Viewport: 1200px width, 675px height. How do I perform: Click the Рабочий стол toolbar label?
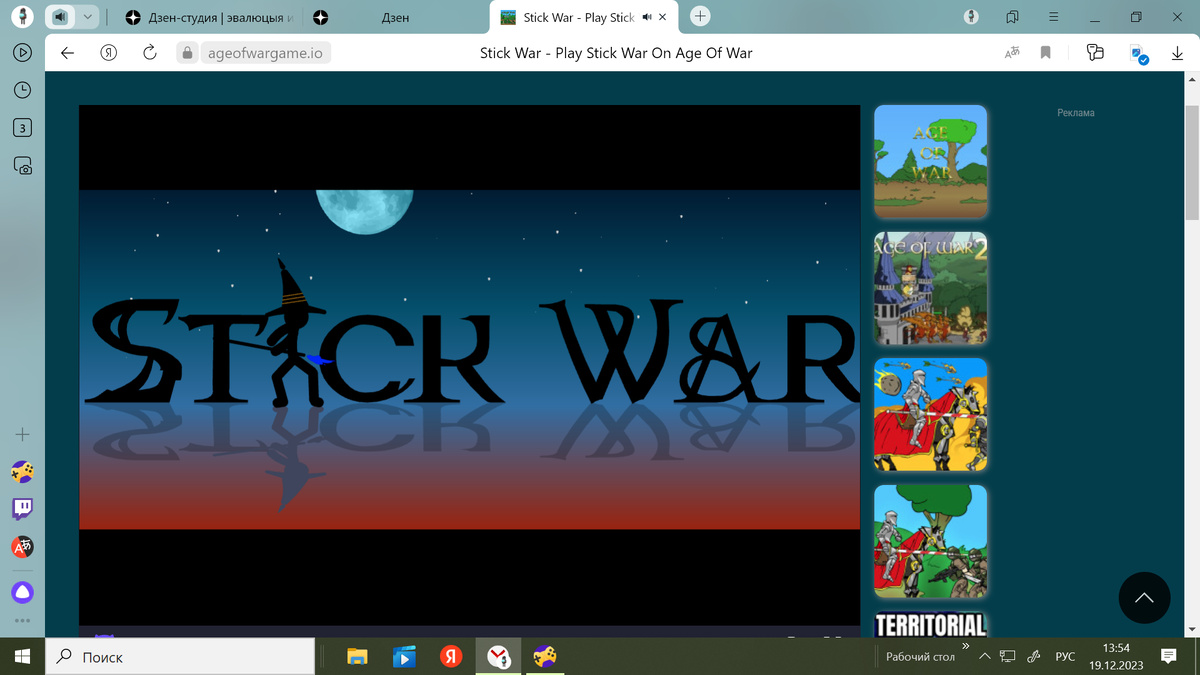point(920,657)
